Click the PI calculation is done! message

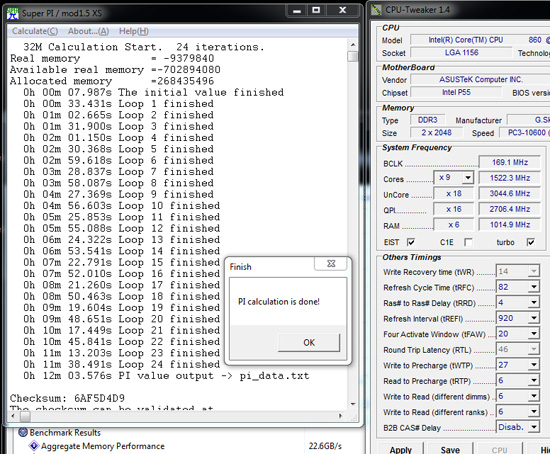tap(279, 302)
